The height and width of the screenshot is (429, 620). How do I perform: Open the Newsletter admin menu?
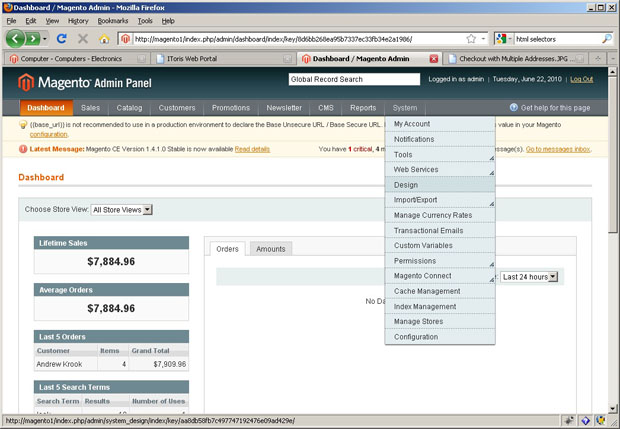(x=284, y=108)
